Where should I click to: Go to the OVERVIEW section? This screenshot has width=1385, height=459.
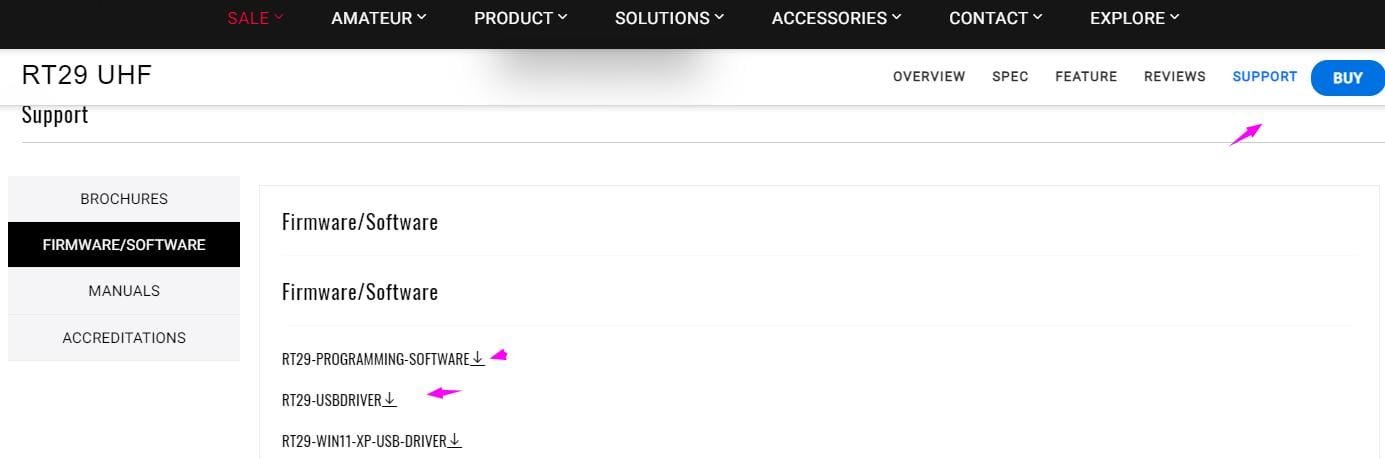(929, 77)
